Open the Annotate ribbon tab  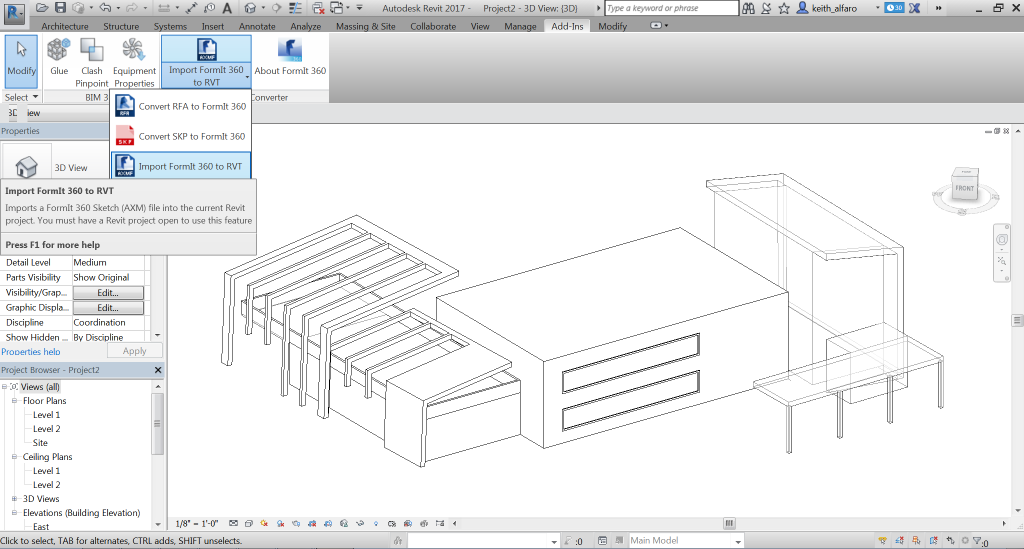257,26
